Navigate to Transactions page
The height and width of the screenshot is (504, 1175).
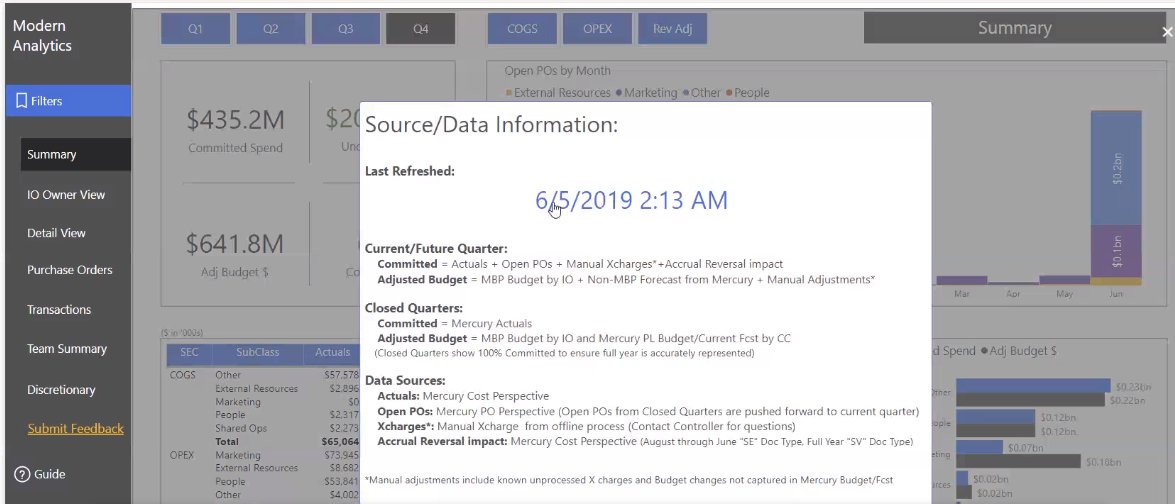pos(59,309)
